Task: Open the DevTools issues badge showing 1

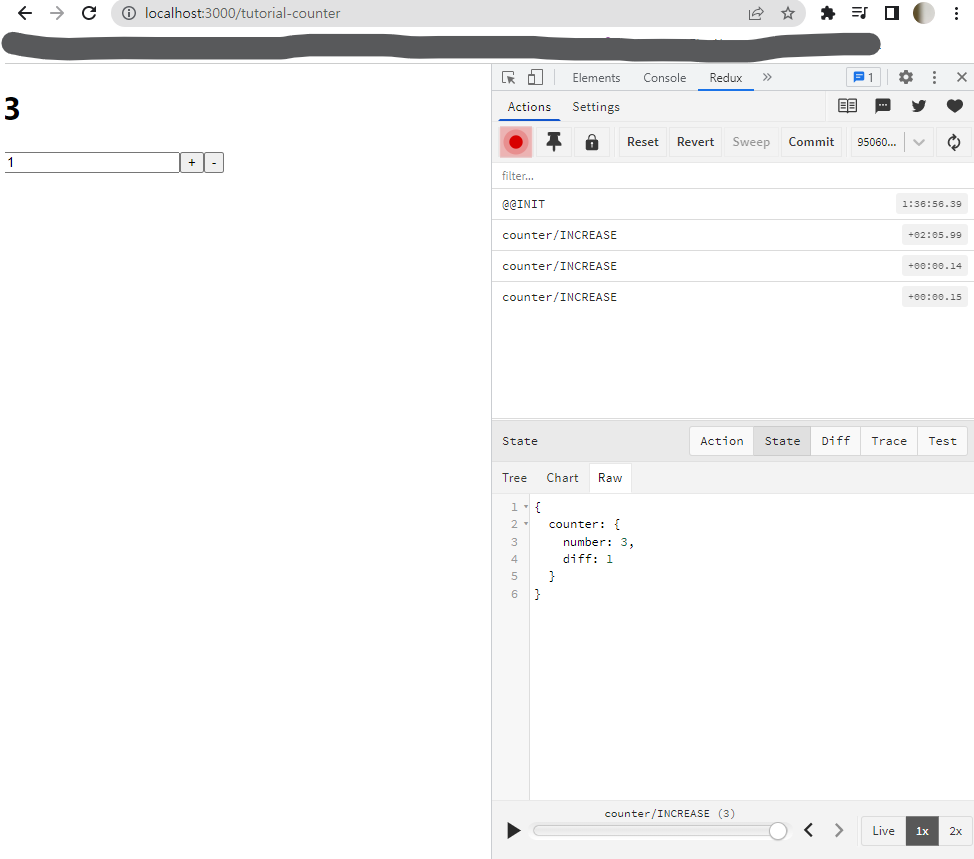Action: [863, 78]
